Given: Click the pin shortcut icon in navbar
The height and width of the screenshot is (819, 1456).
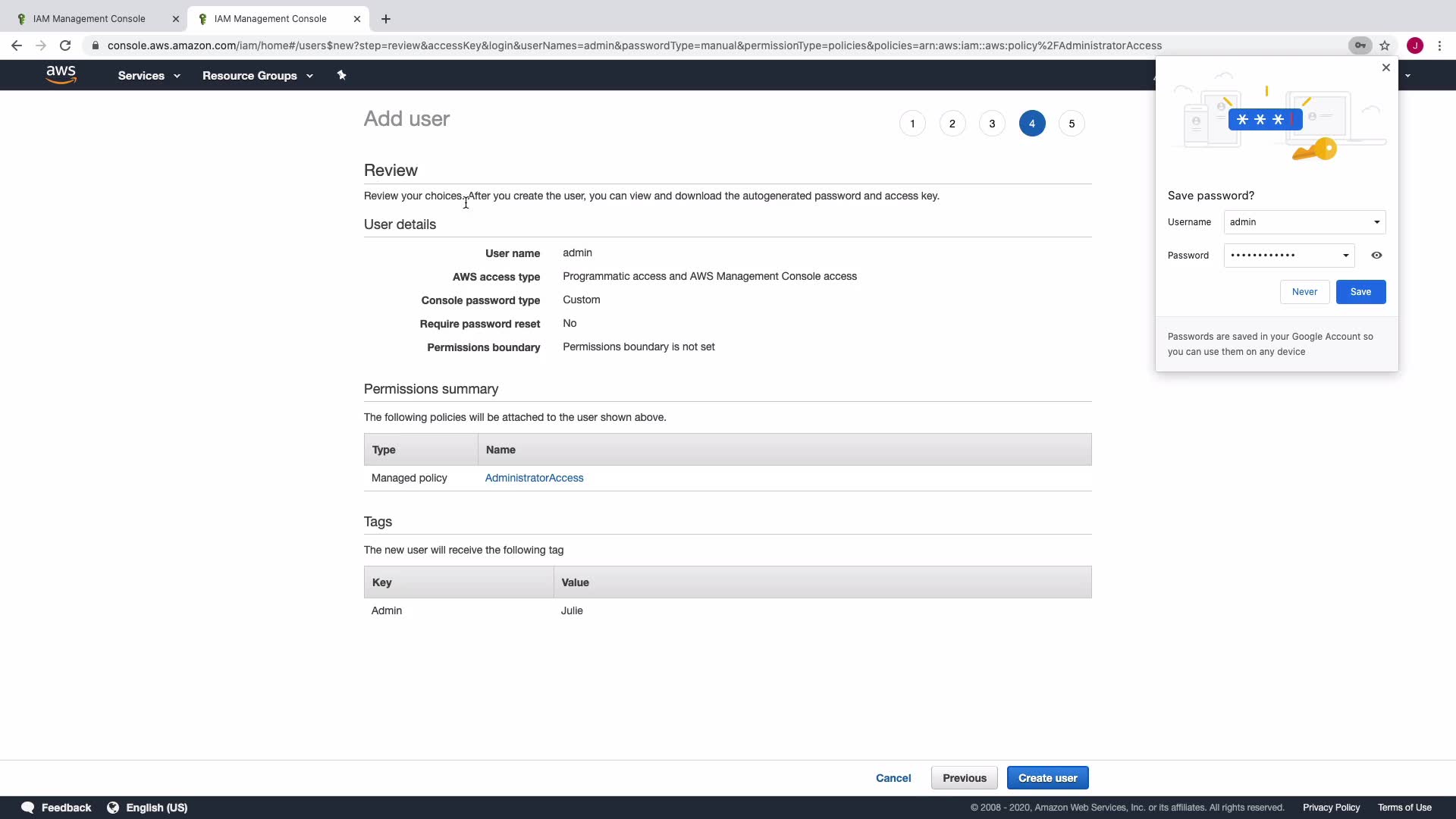Looking at the screenshot, I should click(341, 75).
